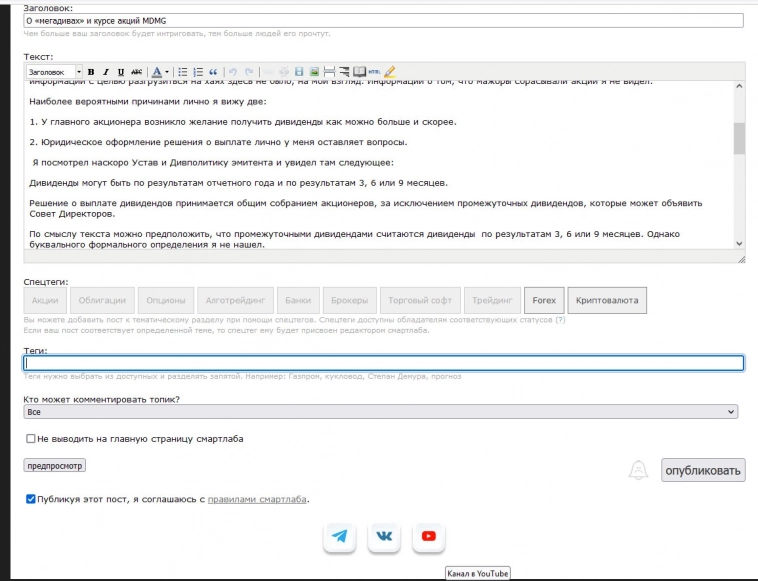Image resolution: width=758 pixels, height=581 pixels.
Task: Insert a bulleted list
Action: [183, 72]
